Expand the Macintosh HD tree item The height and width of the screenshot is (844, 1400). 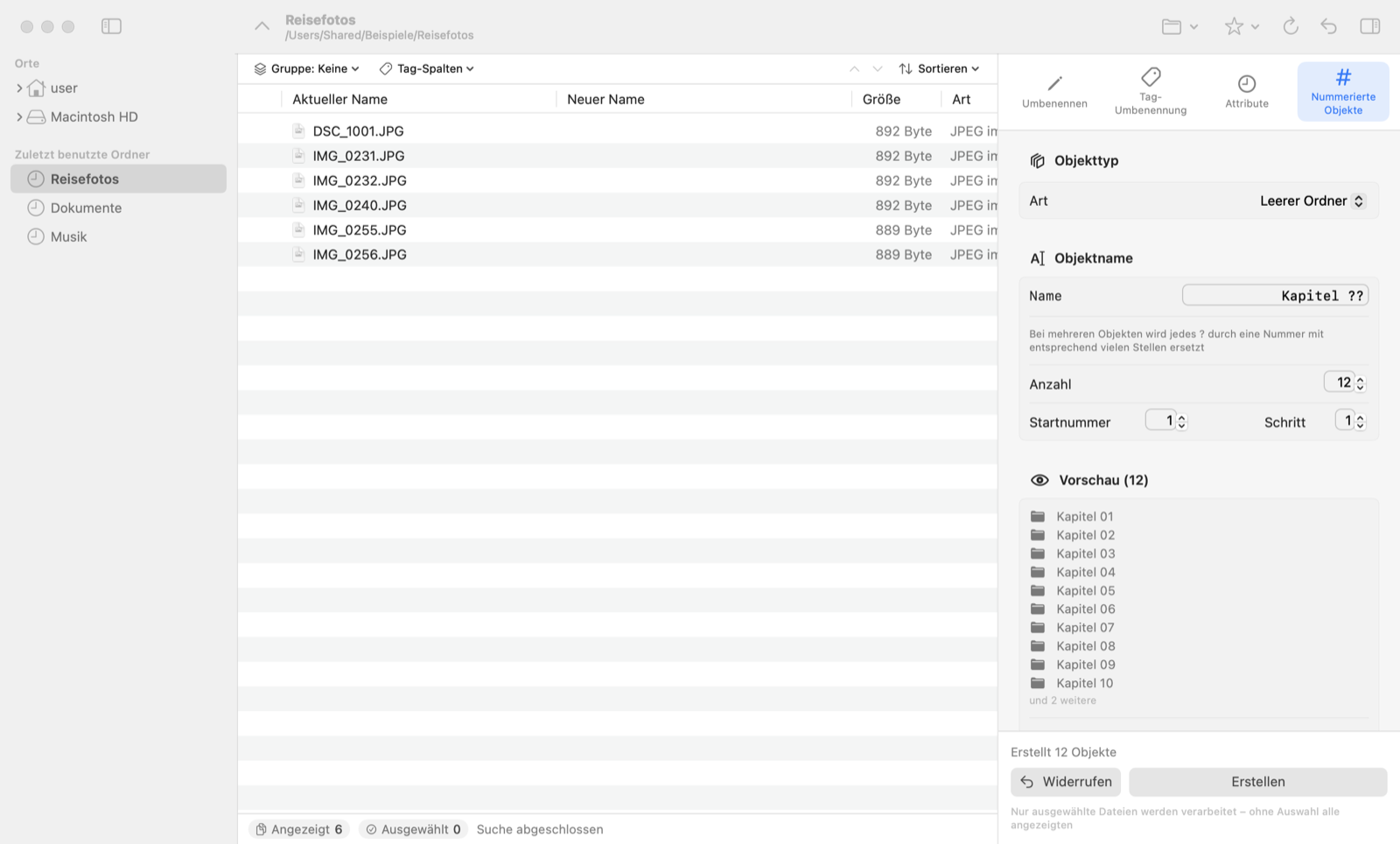[19, 116]
